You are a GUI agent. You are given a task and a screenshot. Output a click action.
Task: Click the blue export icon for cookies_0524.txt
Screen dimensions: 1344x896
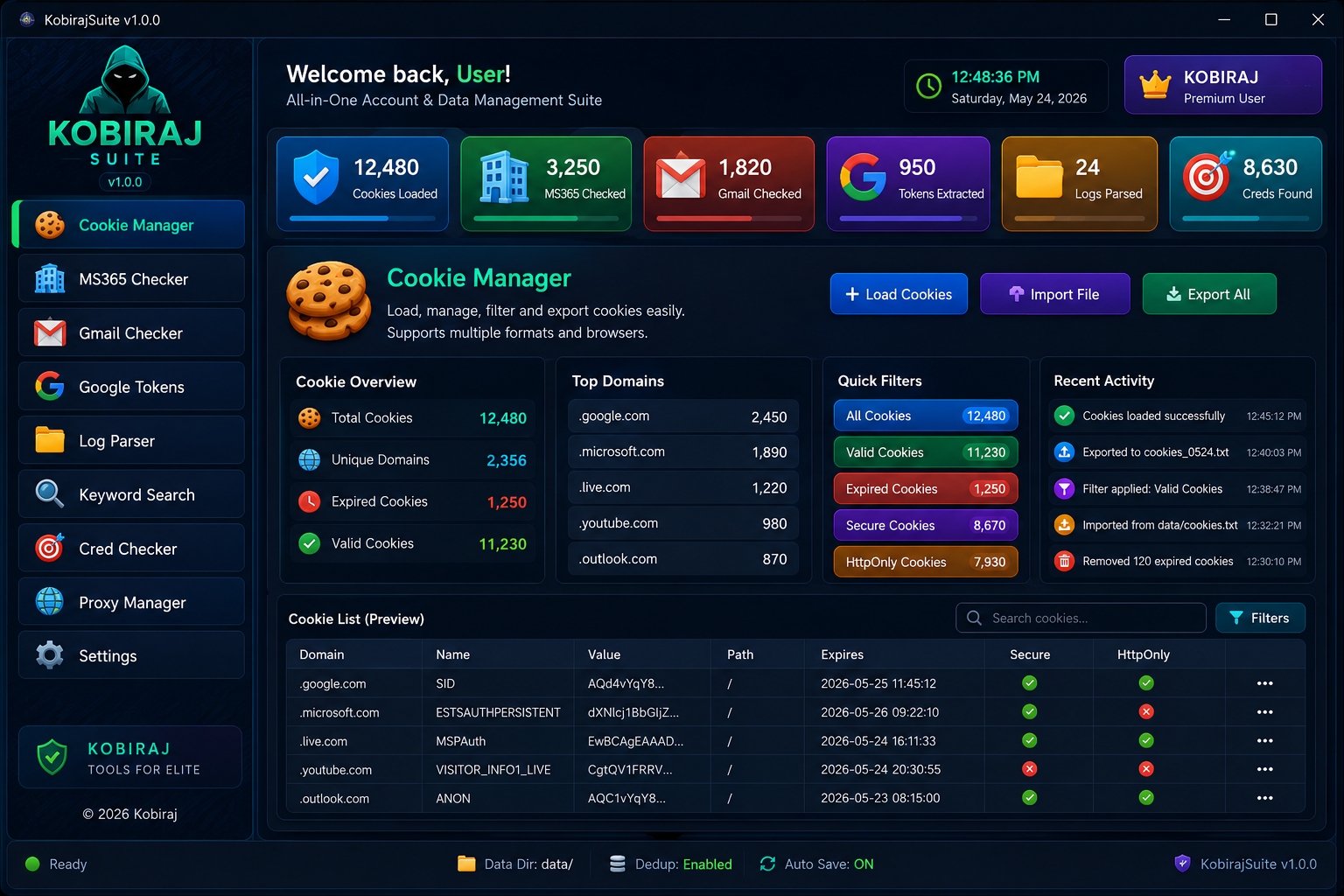coord(1064,452)
